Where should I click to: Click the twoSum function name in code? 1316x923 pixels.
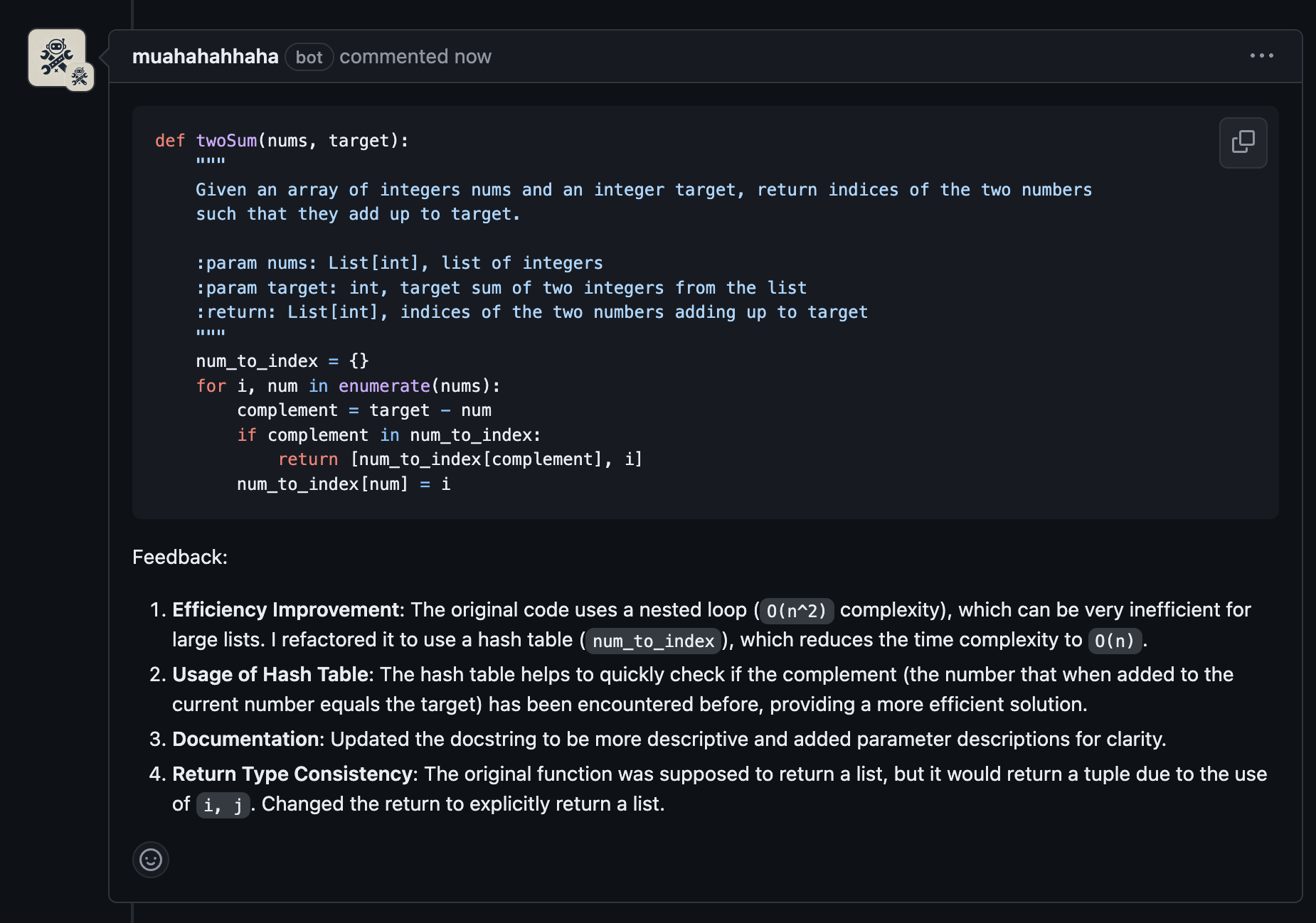click(x=226, y=141)
